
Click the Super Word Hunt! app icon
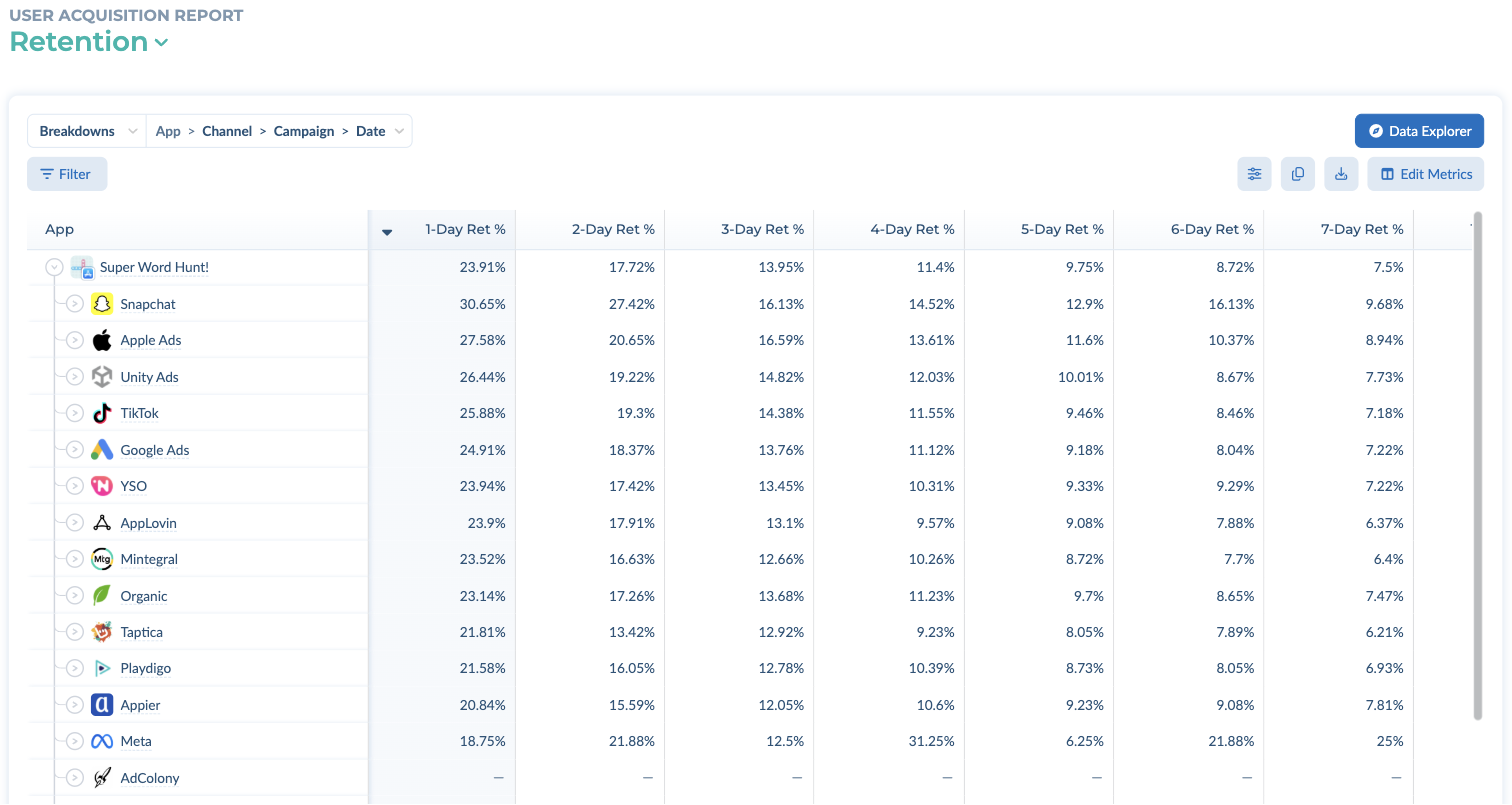(82, 268)
